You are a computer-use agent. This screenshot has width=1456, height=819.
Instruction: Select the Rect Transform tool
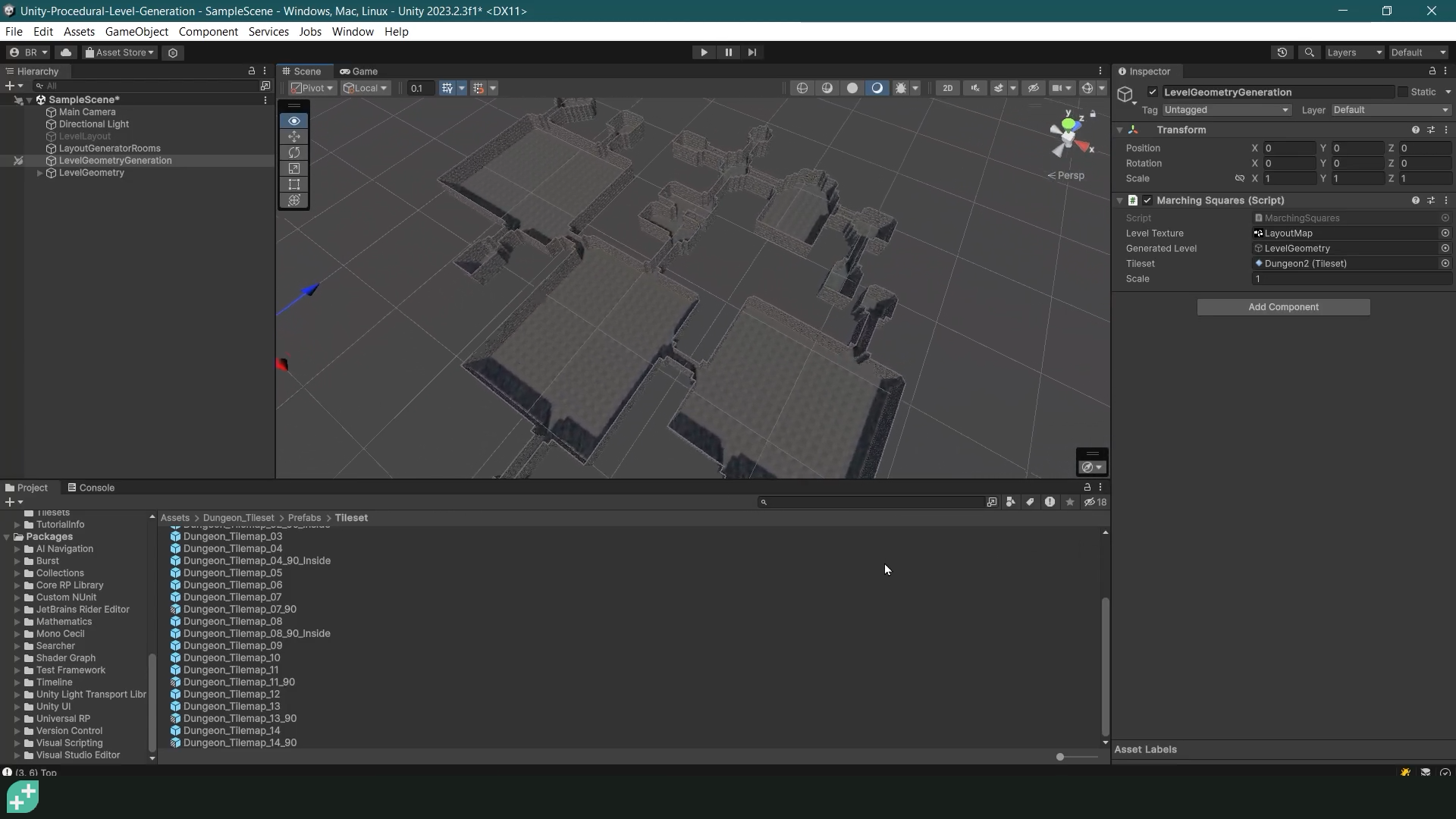[294, 184]
